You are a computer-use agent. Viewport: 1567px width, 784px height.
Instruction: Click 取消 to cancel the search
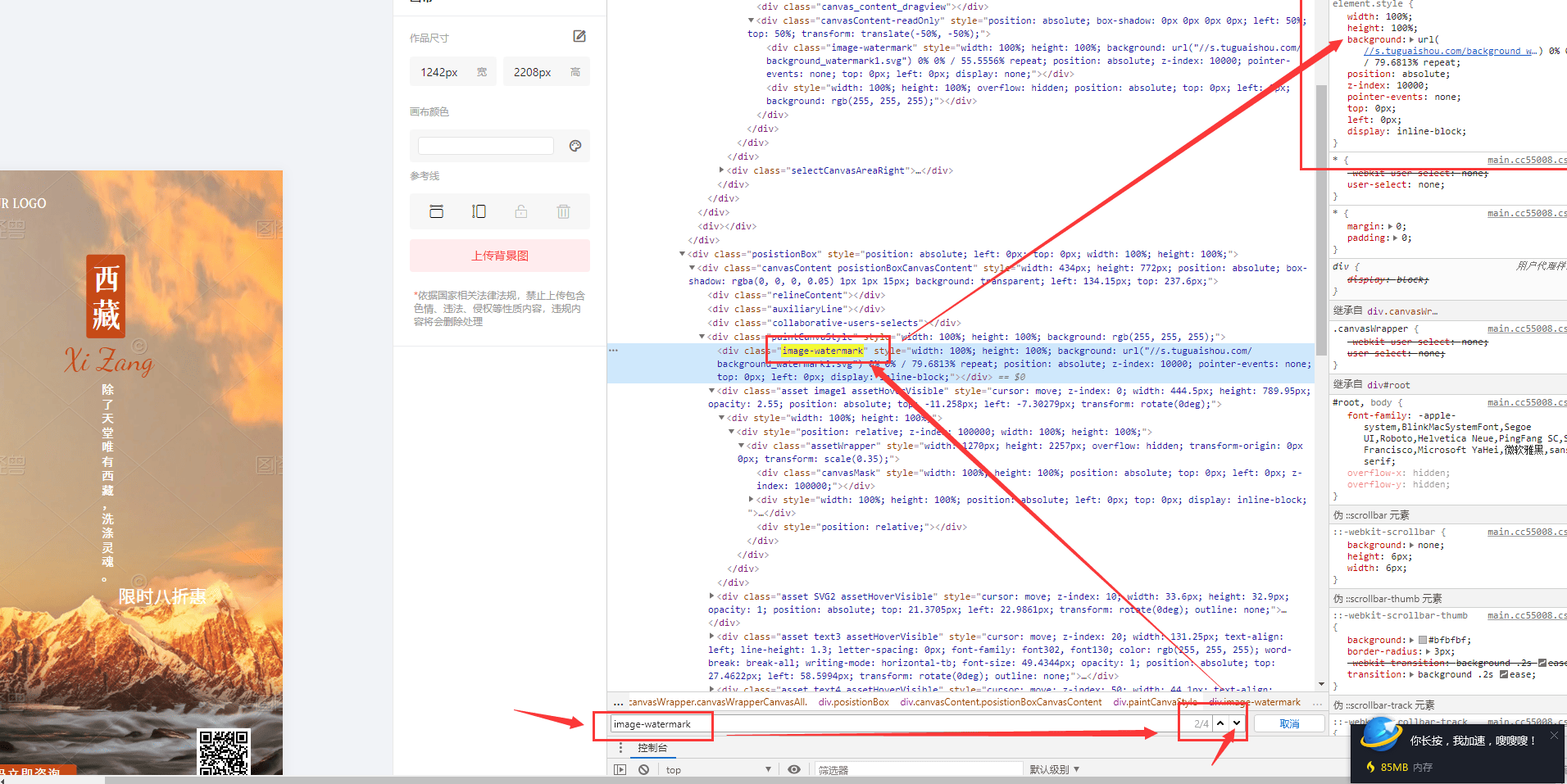[1289, 723]
